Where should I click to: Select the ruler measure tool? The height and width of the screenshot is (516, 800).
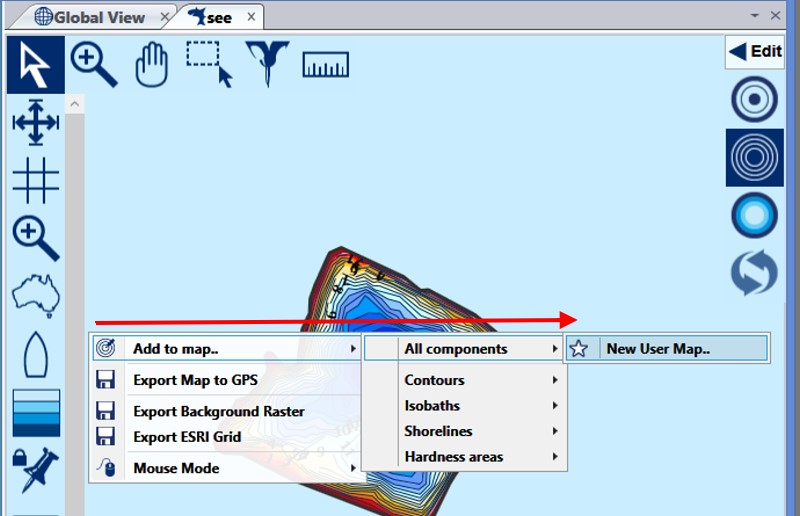325,65
